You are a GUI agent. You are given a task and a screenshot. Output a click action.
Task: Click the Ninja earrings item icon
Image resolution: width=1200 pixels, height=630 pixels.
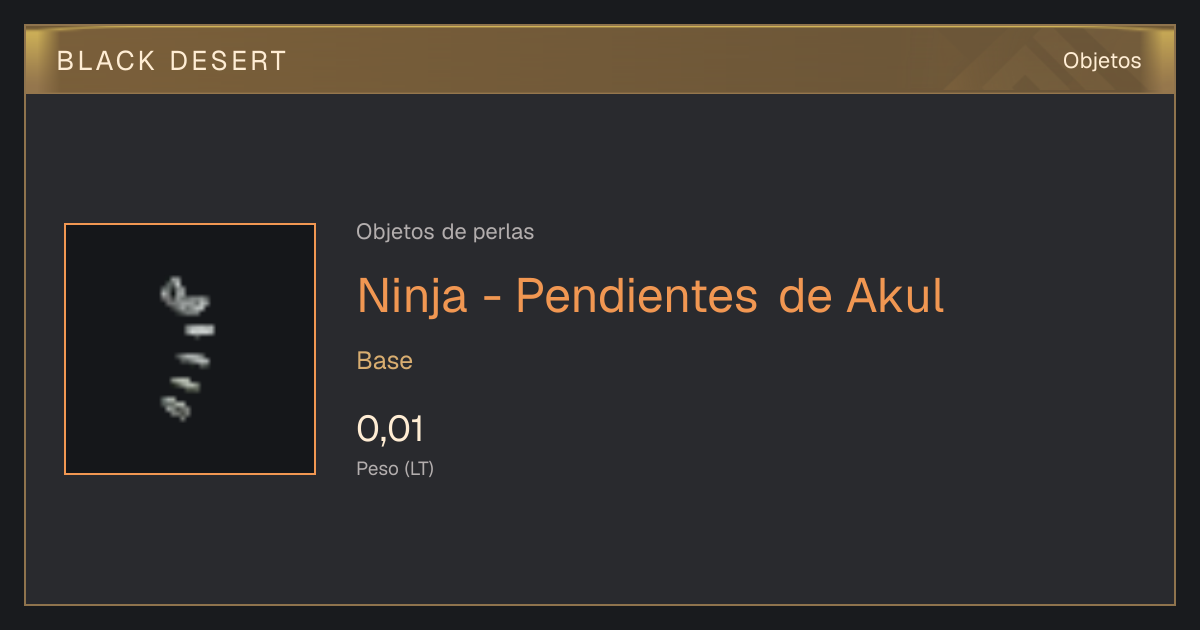tap(186, 349)
